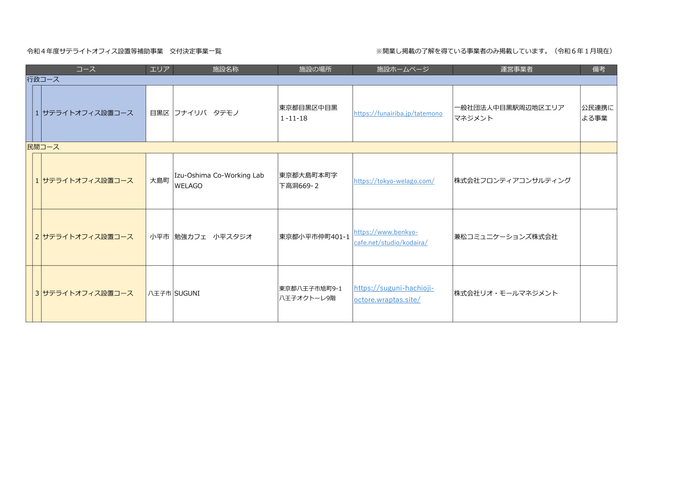Select facility name 勉強カフェ 小平スタジオ
Image resolution: width=700 pixels, height=495 pixels.
(x=213, y=237)
